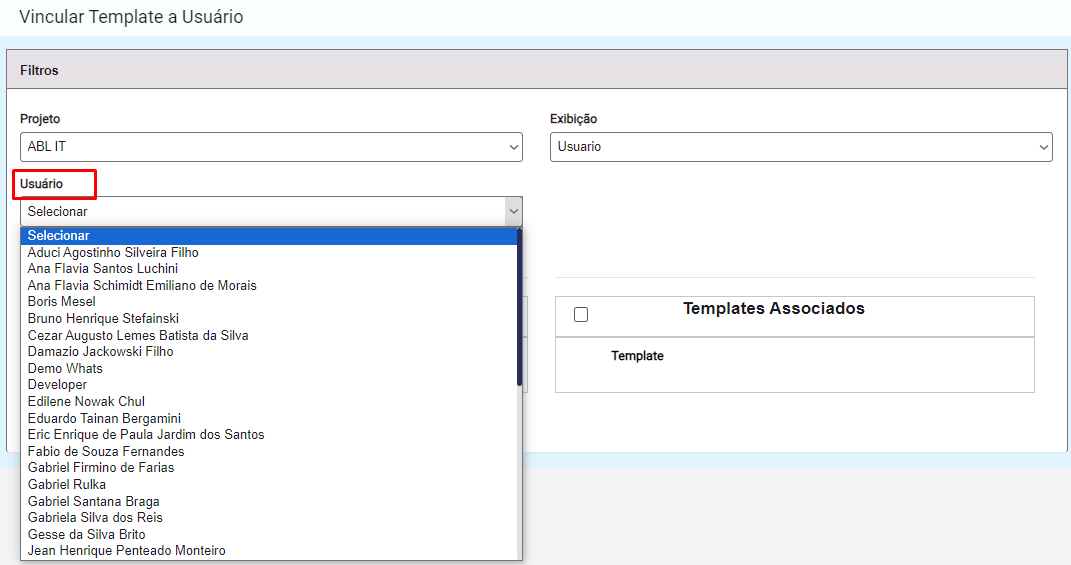Click the user list scrollbar thumb

519,307
